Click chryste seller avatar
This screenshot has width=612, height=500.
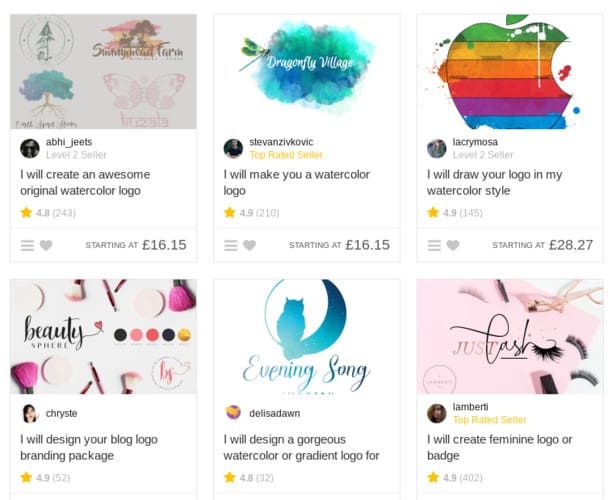(30, 413)
